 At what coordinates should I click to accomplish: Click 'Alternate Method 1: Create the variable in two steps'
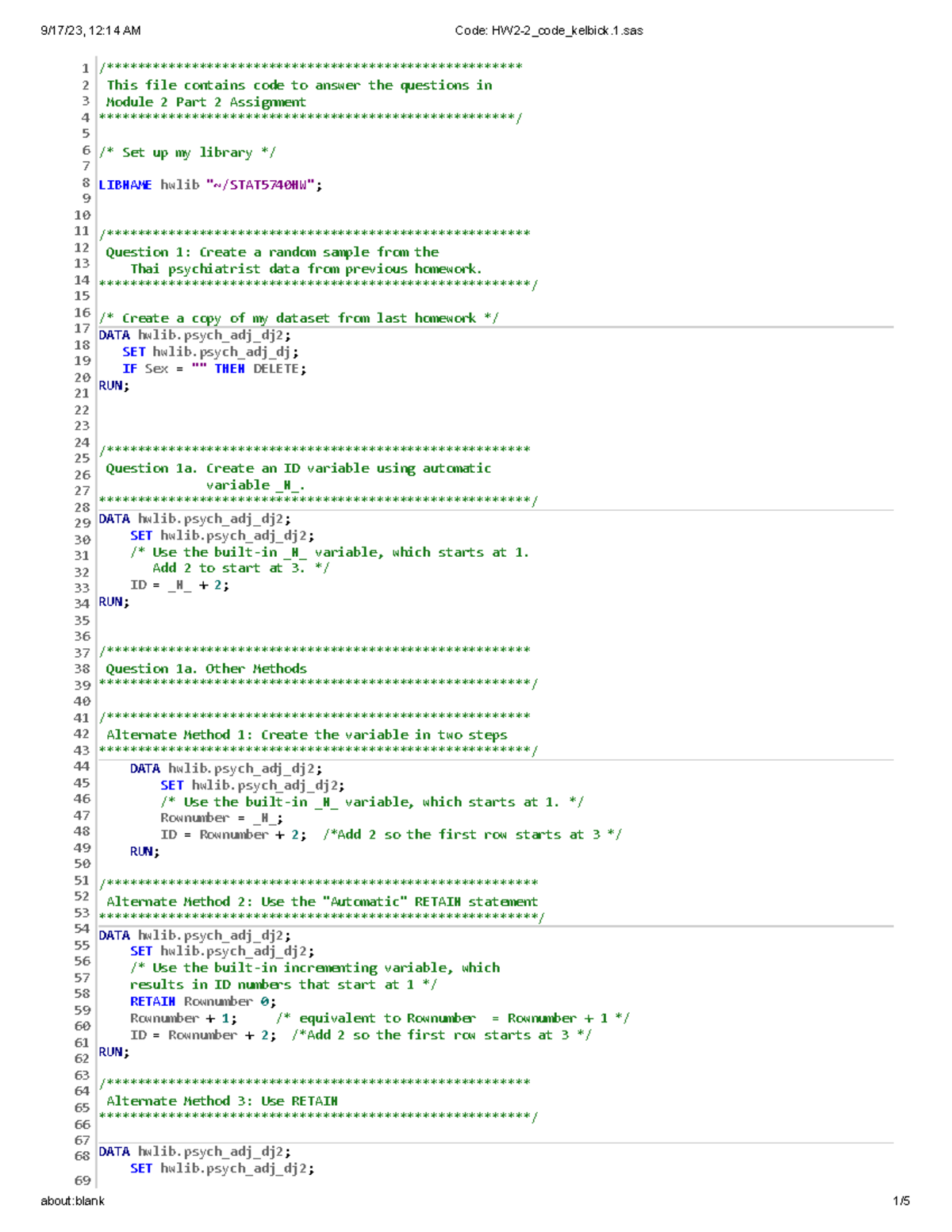click(307, 735)
